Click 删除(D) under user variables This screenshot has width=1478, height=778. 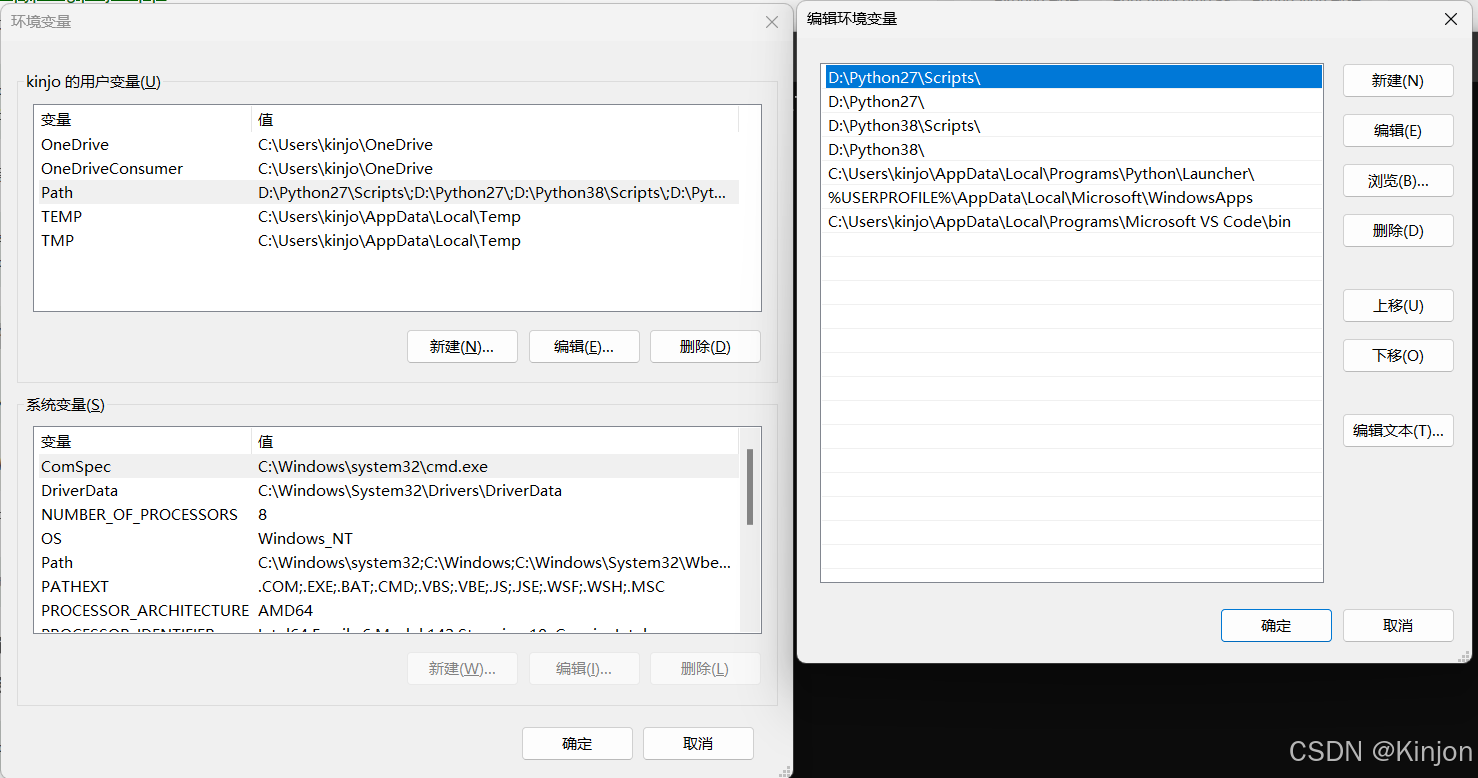pos(705,347)
